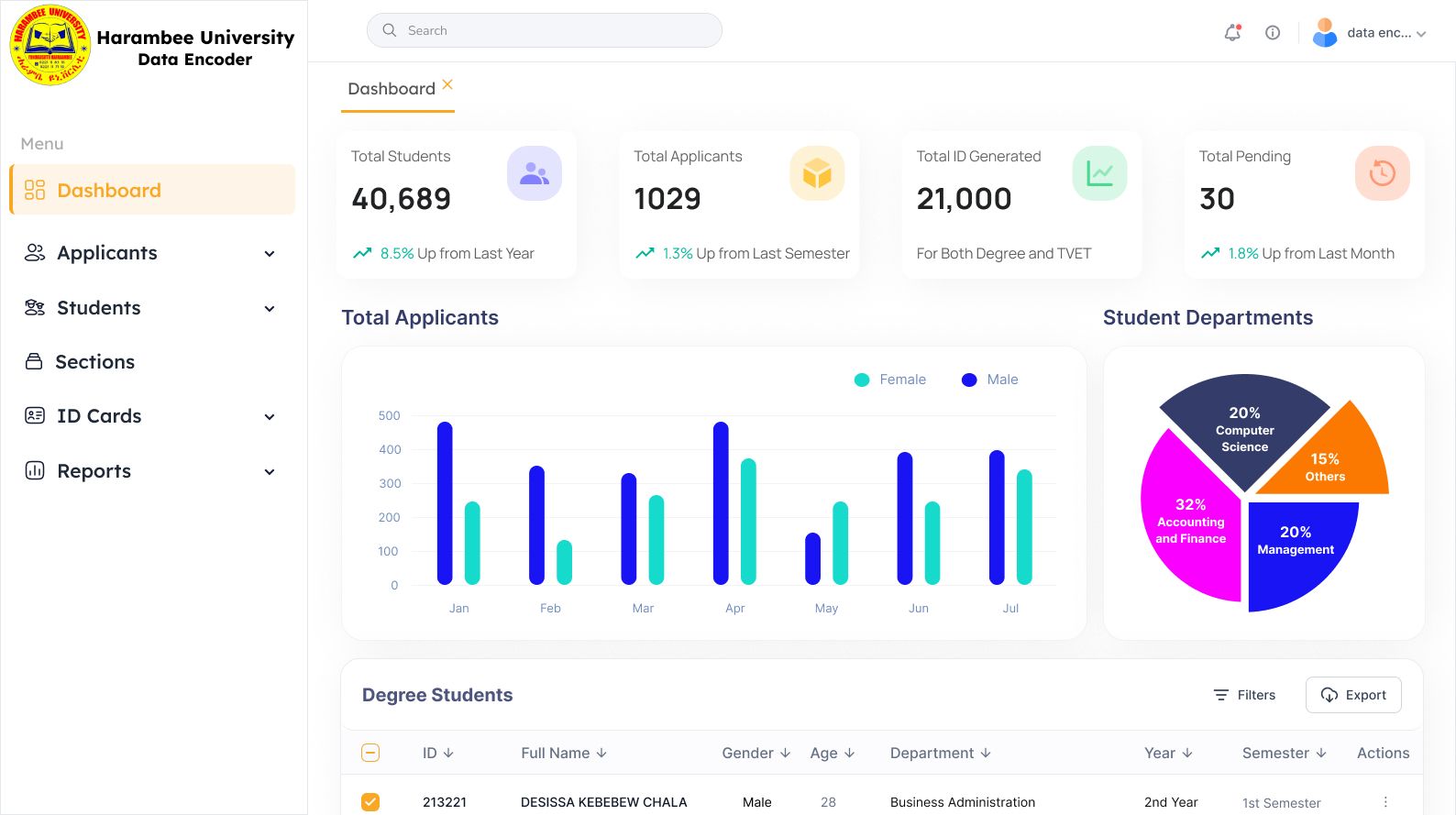The image size is (1456, 815).
Task: Expand the Students menu chevron
Action: click(270, 309)
